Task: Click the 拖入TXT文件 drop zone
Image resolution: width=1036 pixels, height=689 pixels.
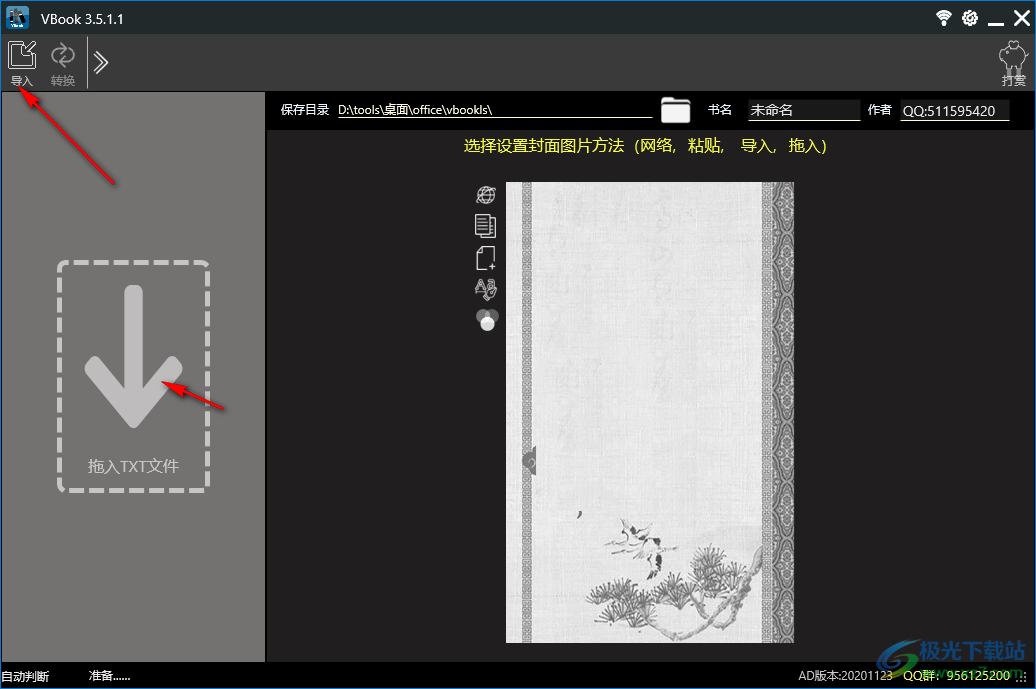Action: tap(133, 375)
